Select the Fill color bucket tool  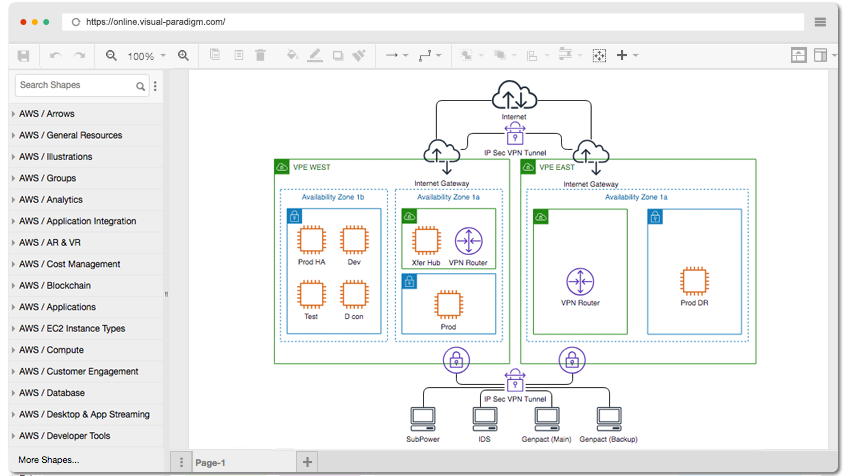pos(292,55)
